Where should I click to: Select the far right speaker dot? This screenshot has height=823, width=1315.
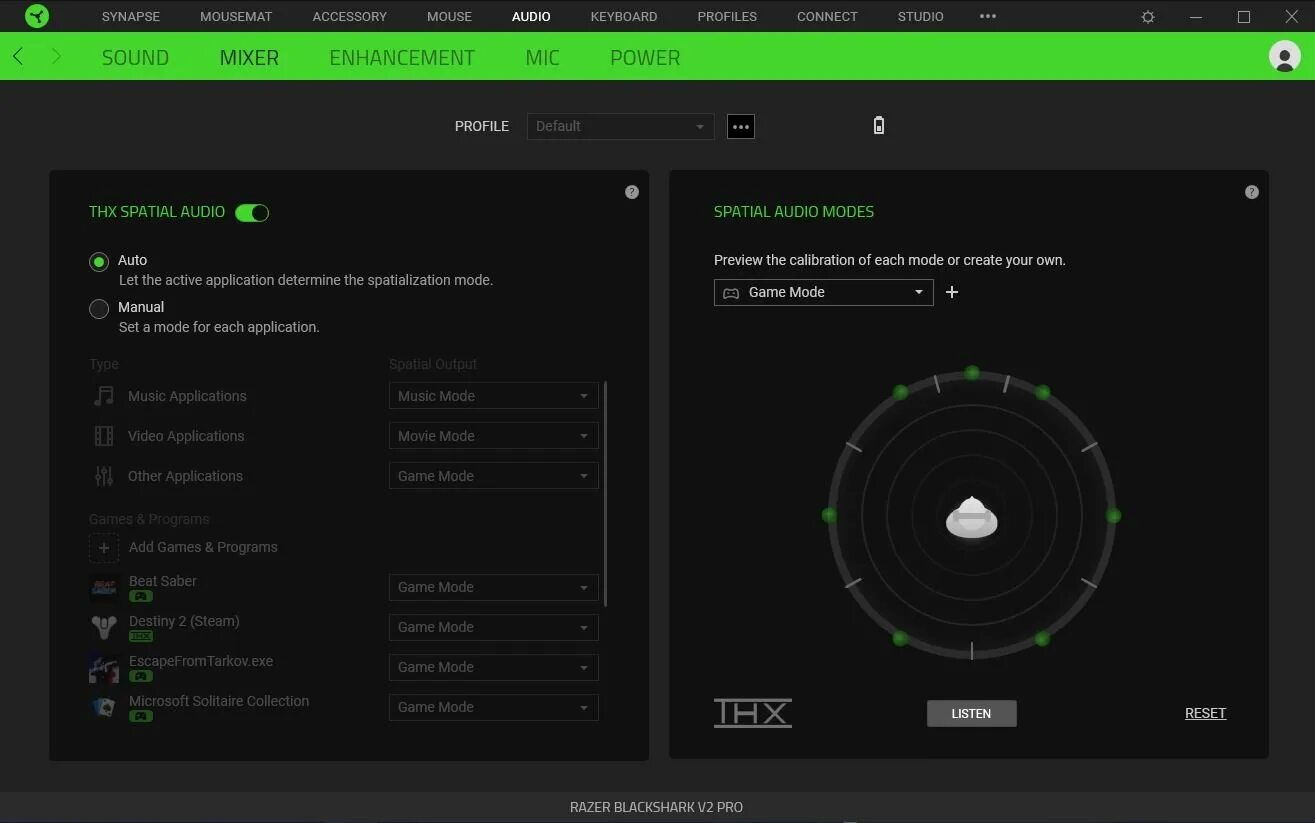coord(1114,516)
